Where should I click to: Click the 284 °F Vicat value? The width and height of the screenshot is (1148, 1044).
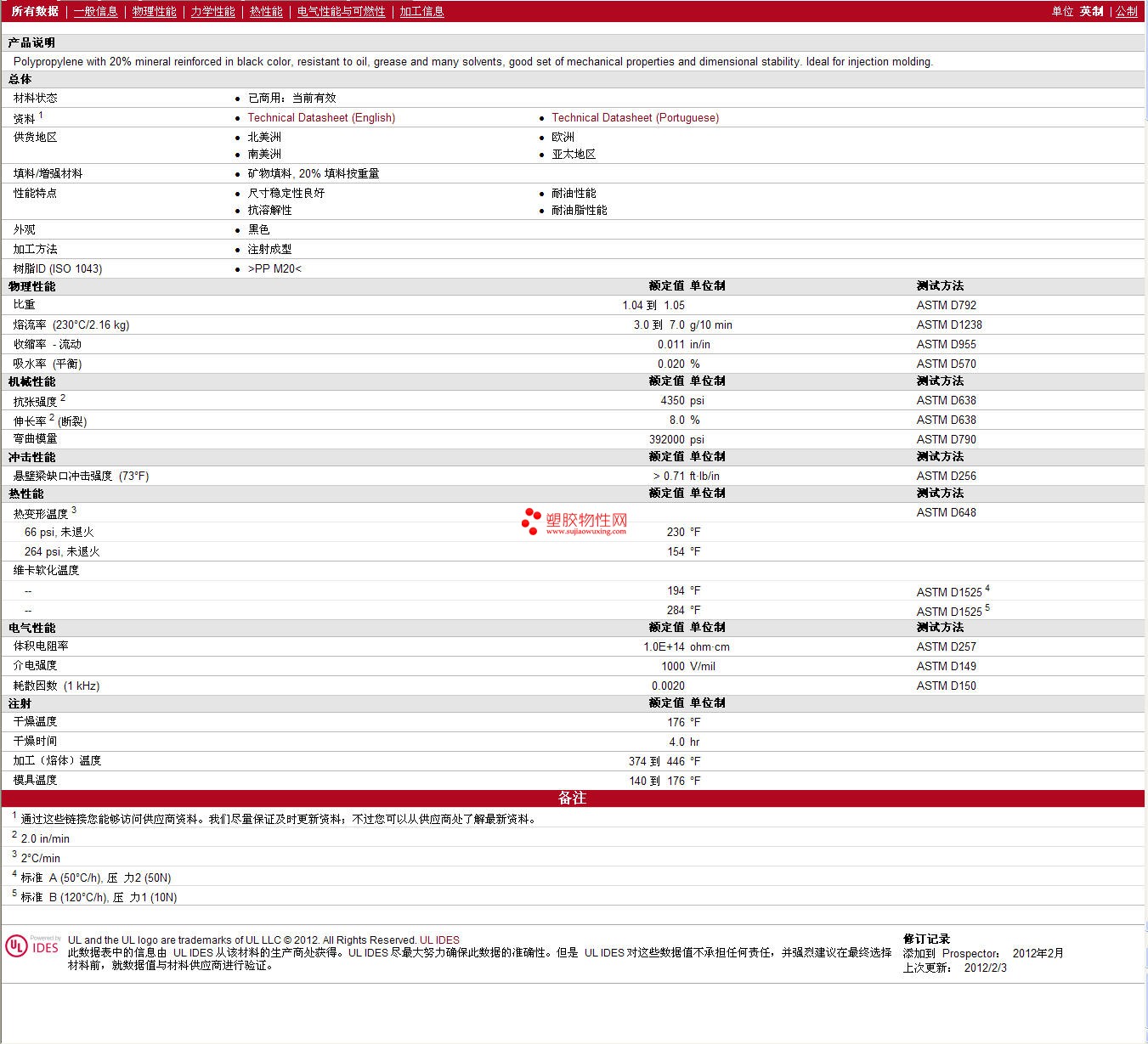pos(684,610)
